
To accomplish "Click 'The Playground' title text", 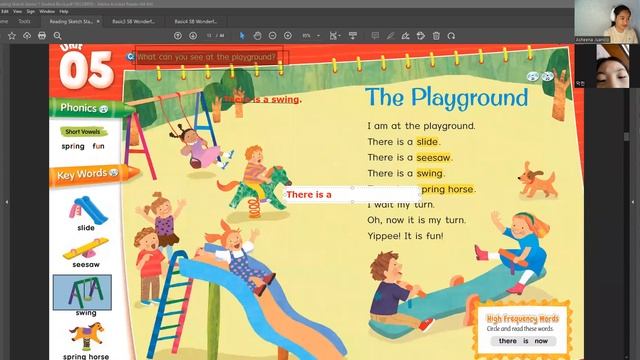I will 447,98.
